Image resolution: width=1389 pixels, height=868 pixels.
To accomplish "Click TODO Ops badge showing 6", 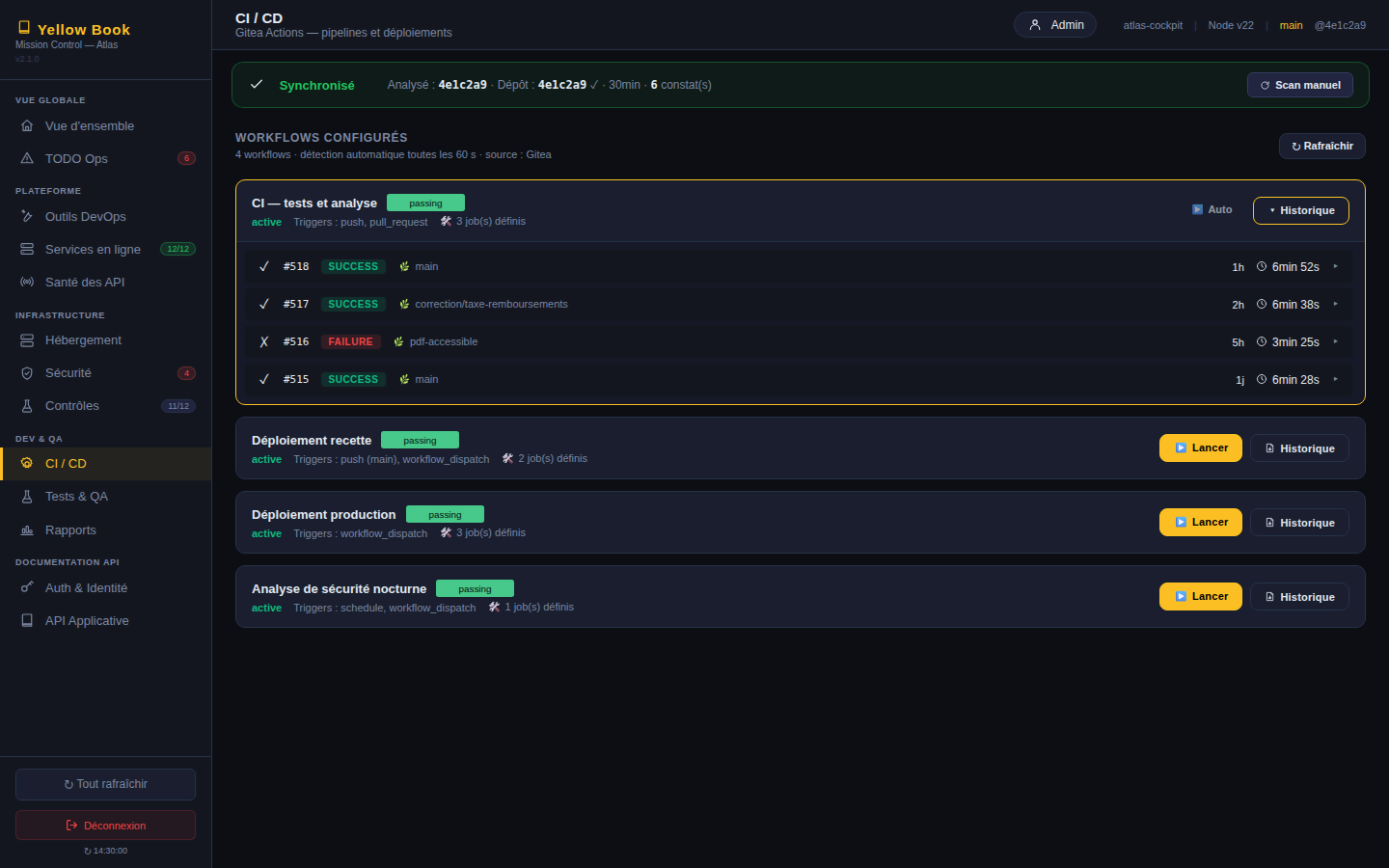I will pyautogui.click(x=186, y=158).
